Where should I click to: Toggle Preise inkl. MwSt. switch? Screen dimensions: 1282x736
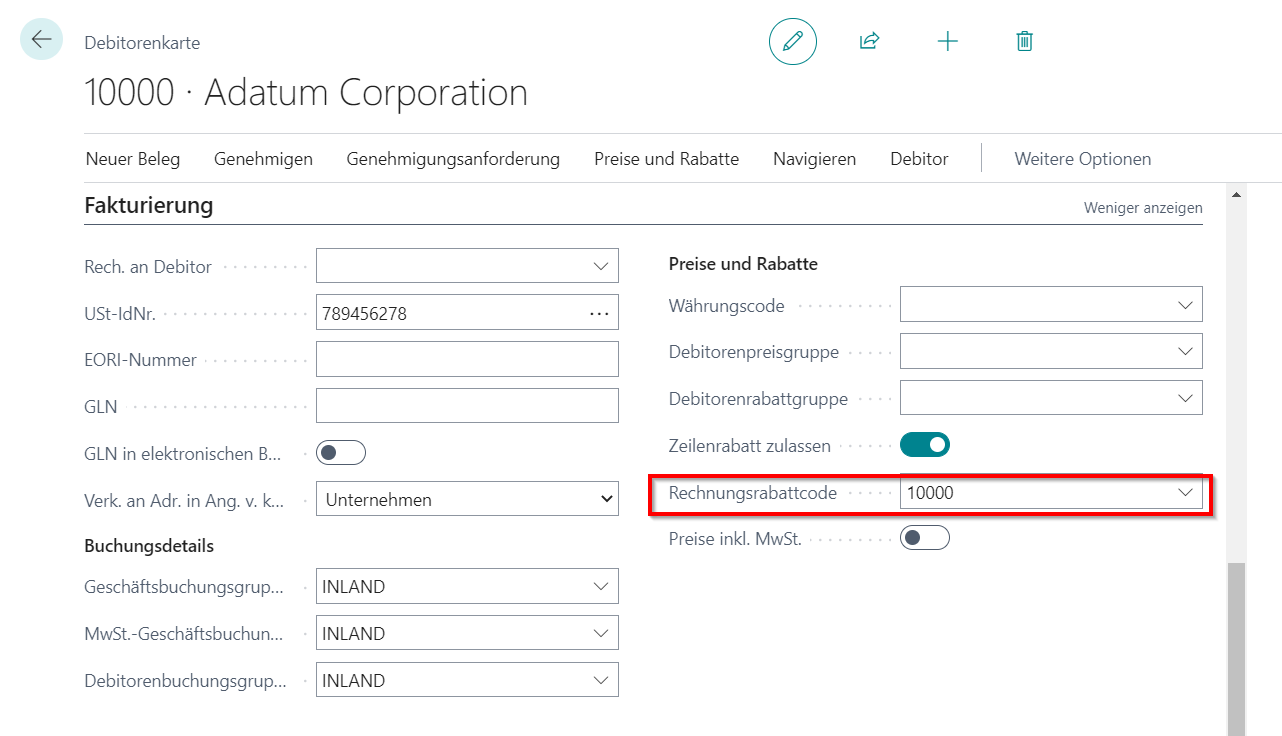click(925, 538)
